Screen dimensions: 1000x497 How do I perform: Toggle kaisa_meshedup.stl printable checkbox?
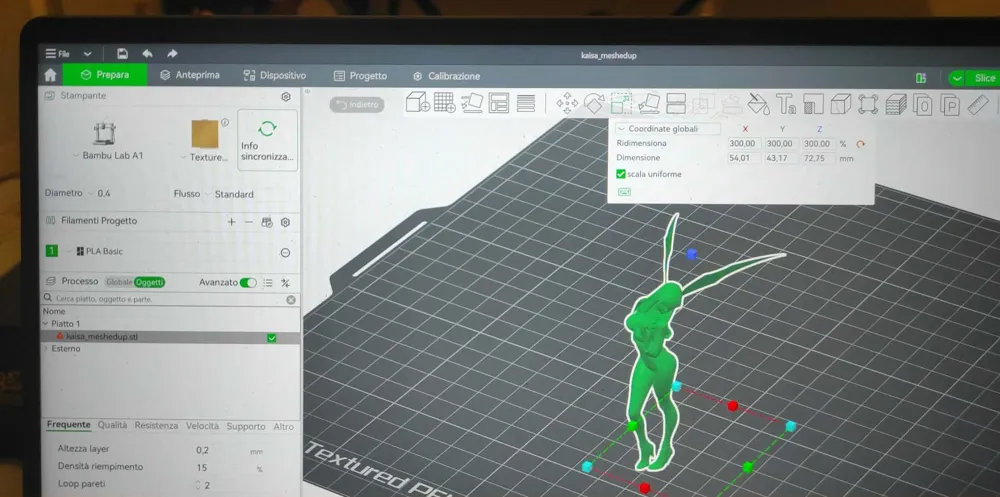272,338
